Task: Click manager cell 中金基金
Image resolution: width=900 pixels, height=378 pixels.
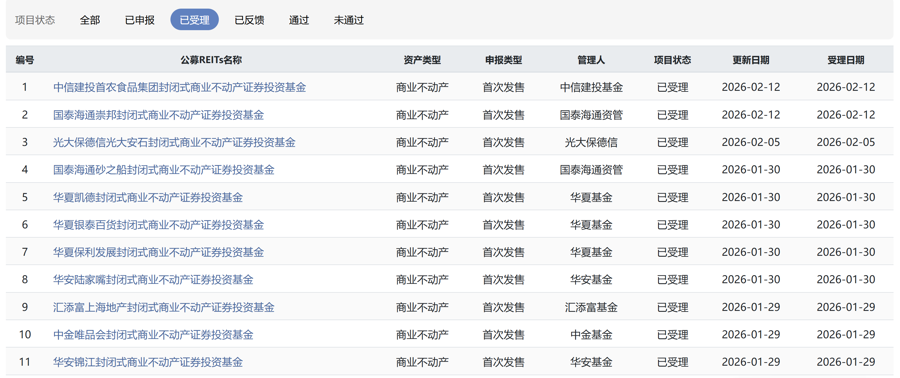Action: pyautogui.click(x=591, y=335)
